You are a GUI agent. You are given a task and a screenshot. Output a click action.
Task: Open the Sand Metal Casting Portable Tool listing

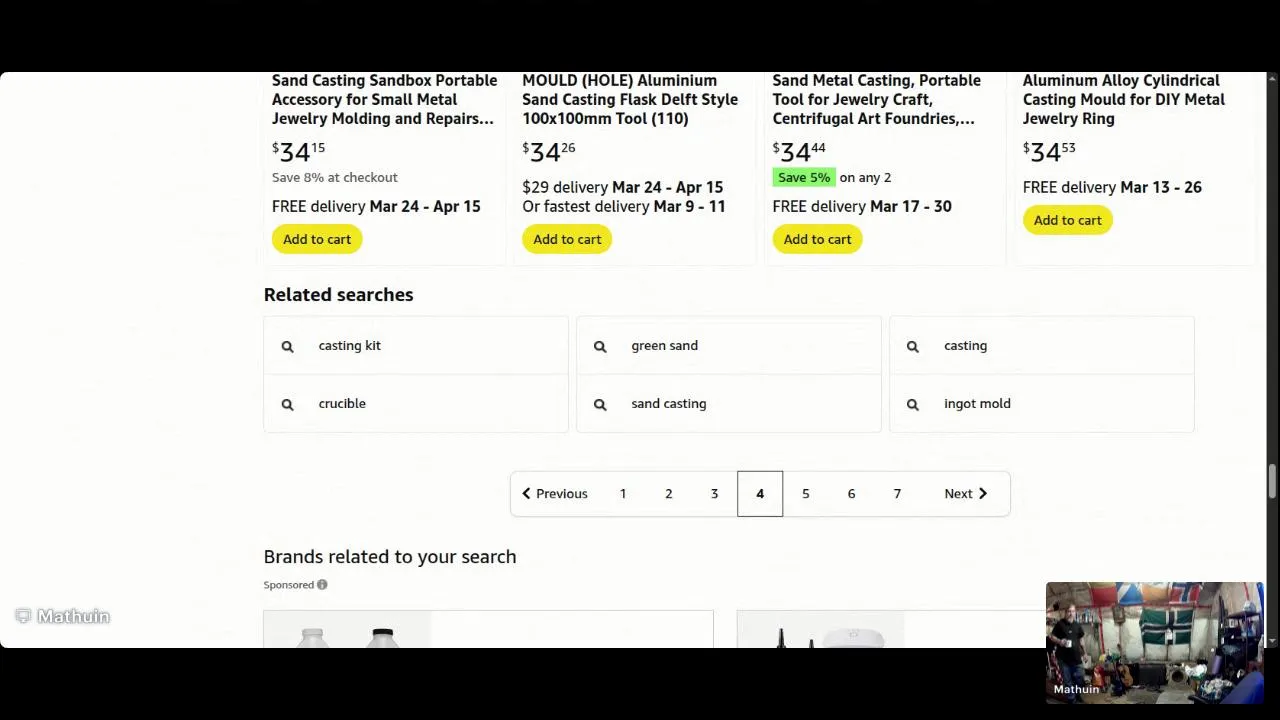tap(876, 99)
